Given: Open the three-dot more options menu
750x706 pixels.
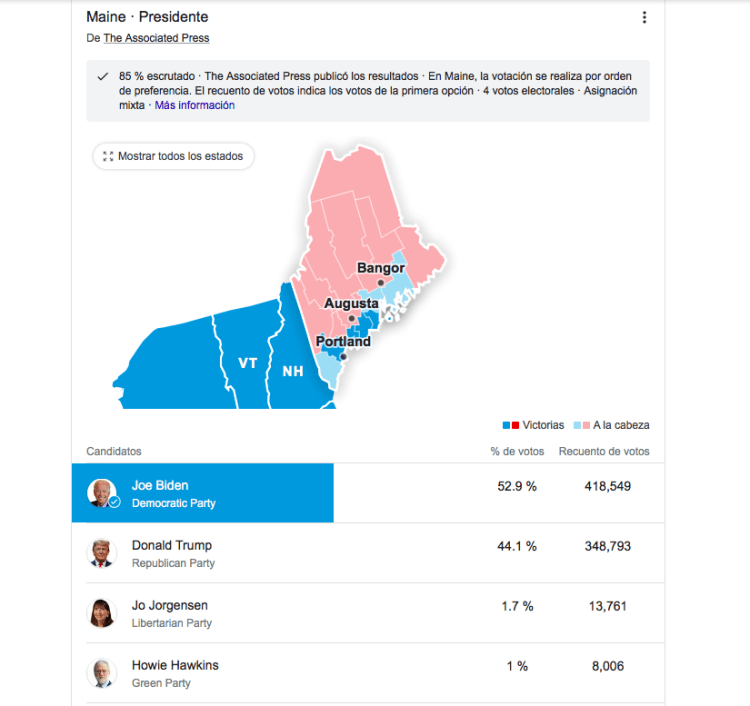Looking at the screenshot, I should [644, 17].
